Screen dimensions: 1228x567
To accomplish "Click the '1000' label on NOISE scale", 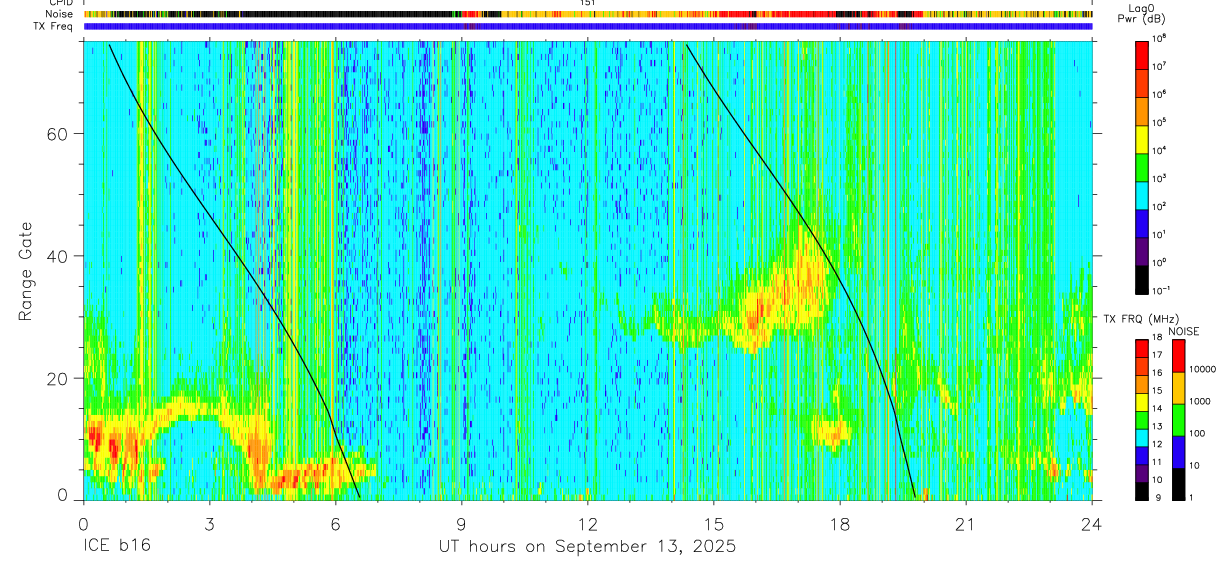I will (1200, 402).
